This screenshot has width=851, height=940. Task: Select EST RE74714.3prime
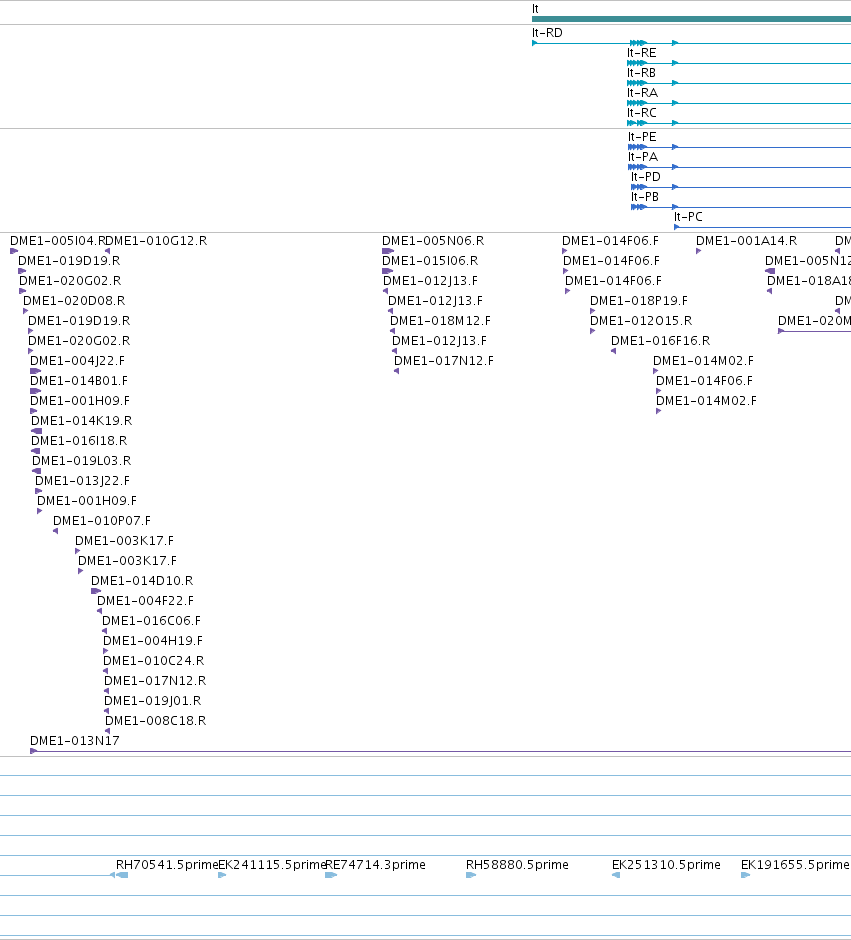(375, 864)
